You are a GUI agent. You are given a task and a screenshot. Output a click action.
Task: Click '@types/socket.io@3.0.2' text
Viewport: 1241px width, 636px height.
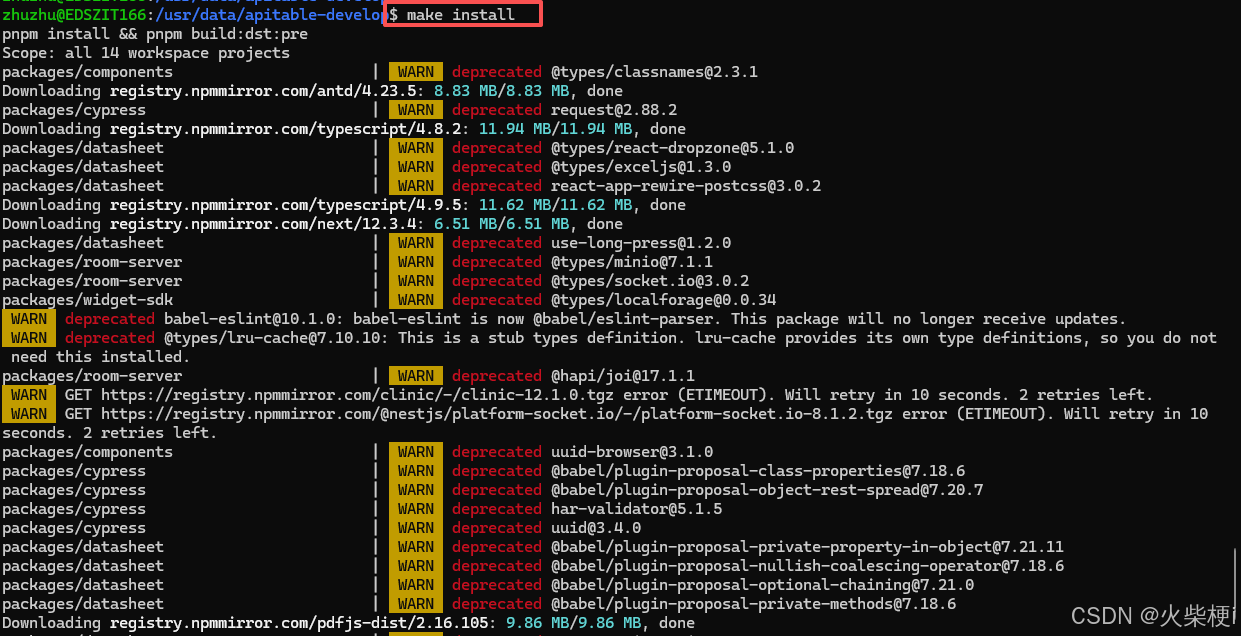click(x=650, y=281)
